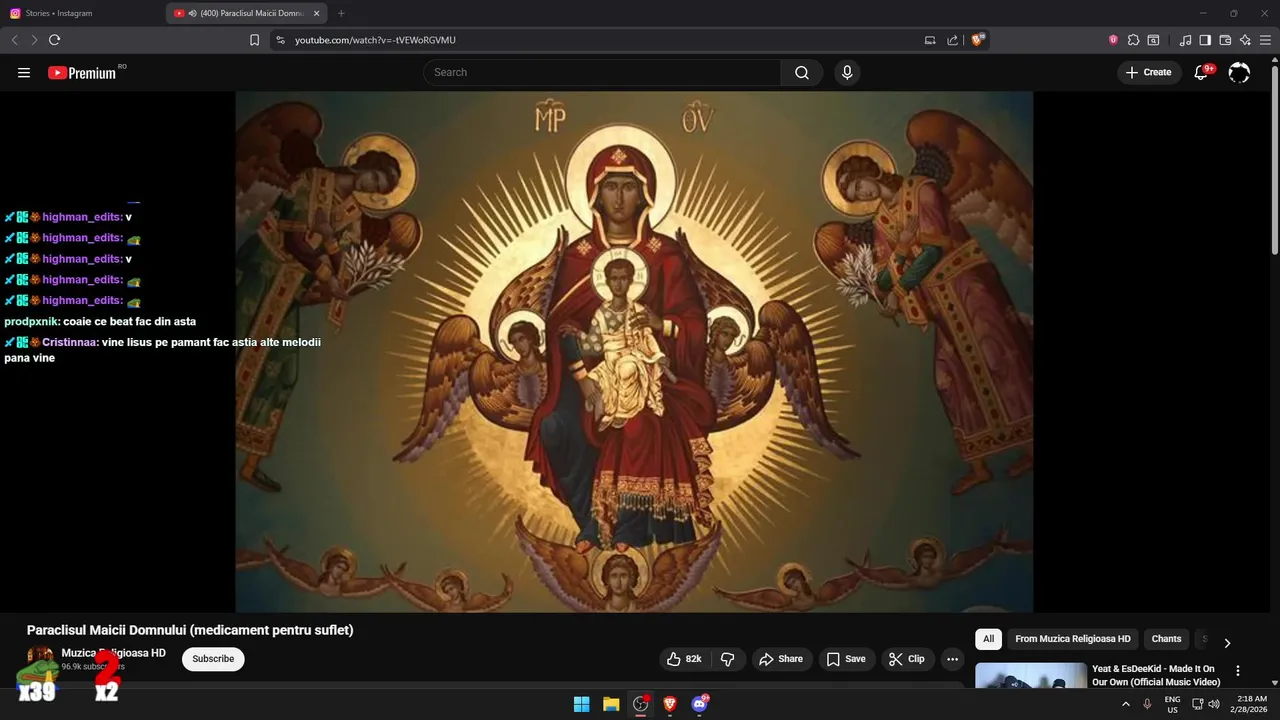Screen dimensions: 1280x720
Task: Start voice search with microphone icon
Action: (847, 72)
